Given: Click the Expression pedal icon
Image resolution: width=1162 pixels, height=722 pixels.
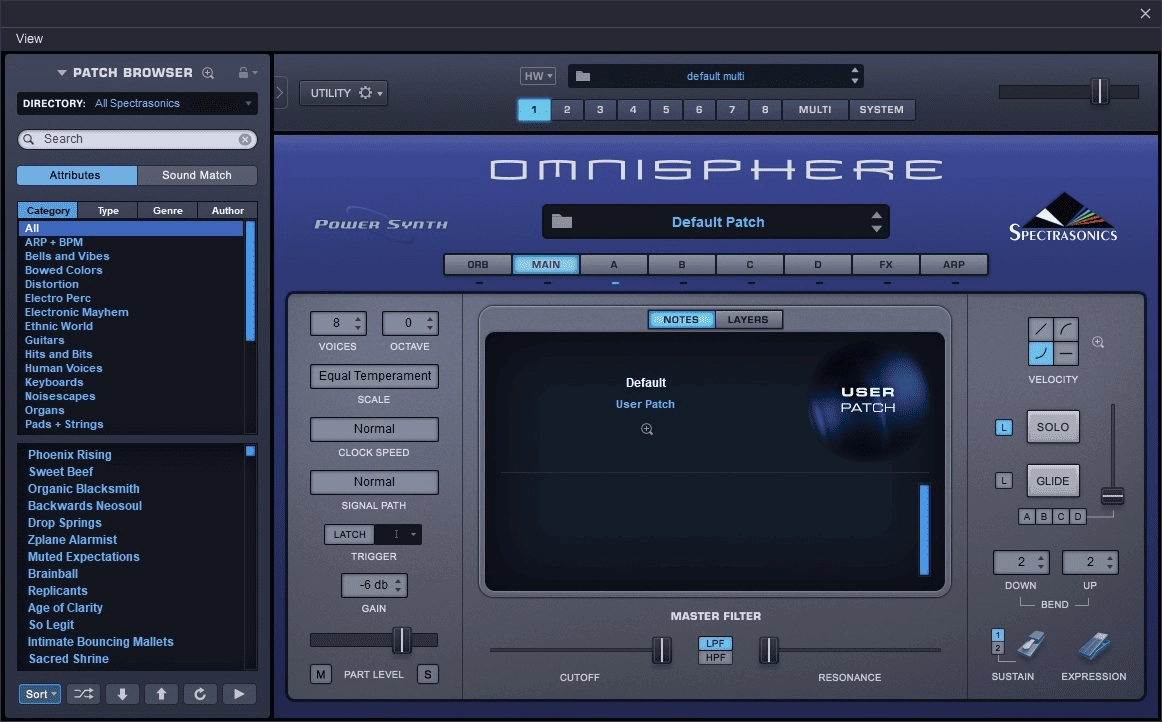Looking at the screenshot, I should pos(1094,645).
